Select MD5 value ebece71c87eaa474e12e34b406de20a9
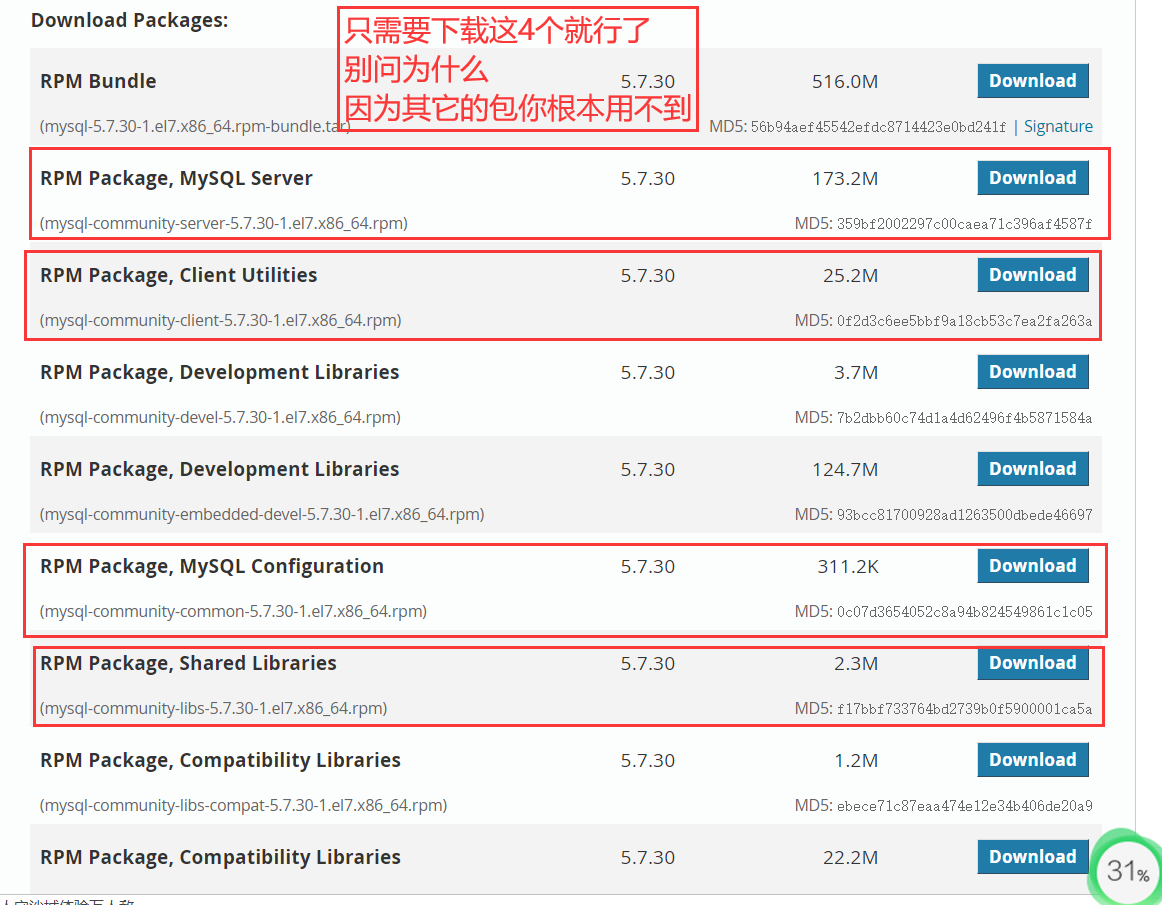1162x905 pixels. (964, 806)
